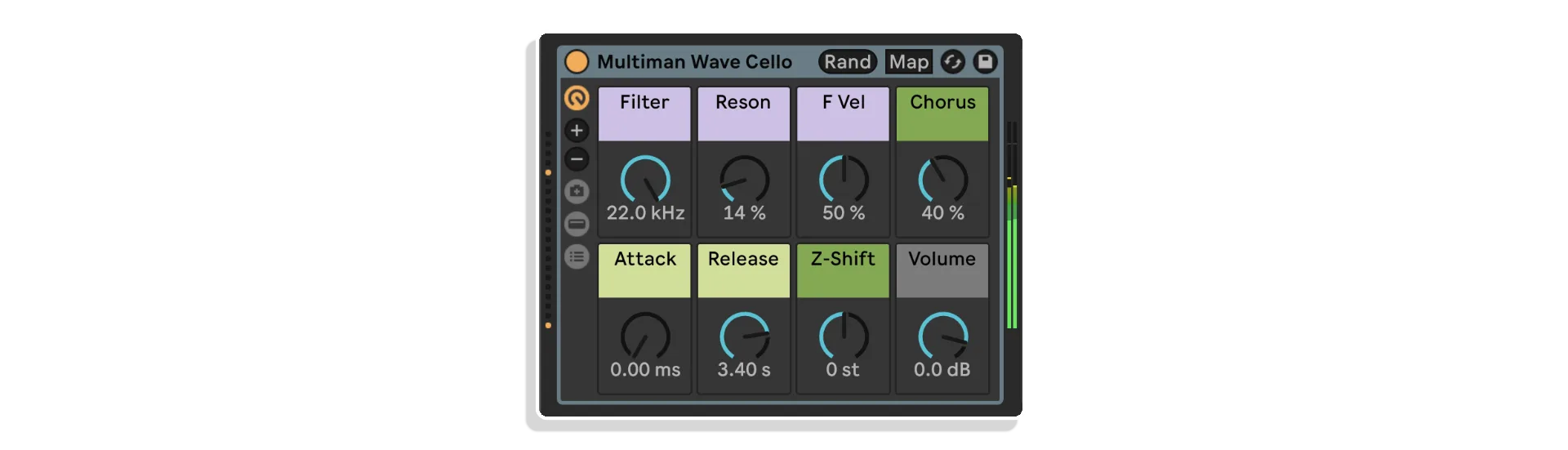Click the 0.0 dB volume value
1568x450 pixels.
point(942,370)
